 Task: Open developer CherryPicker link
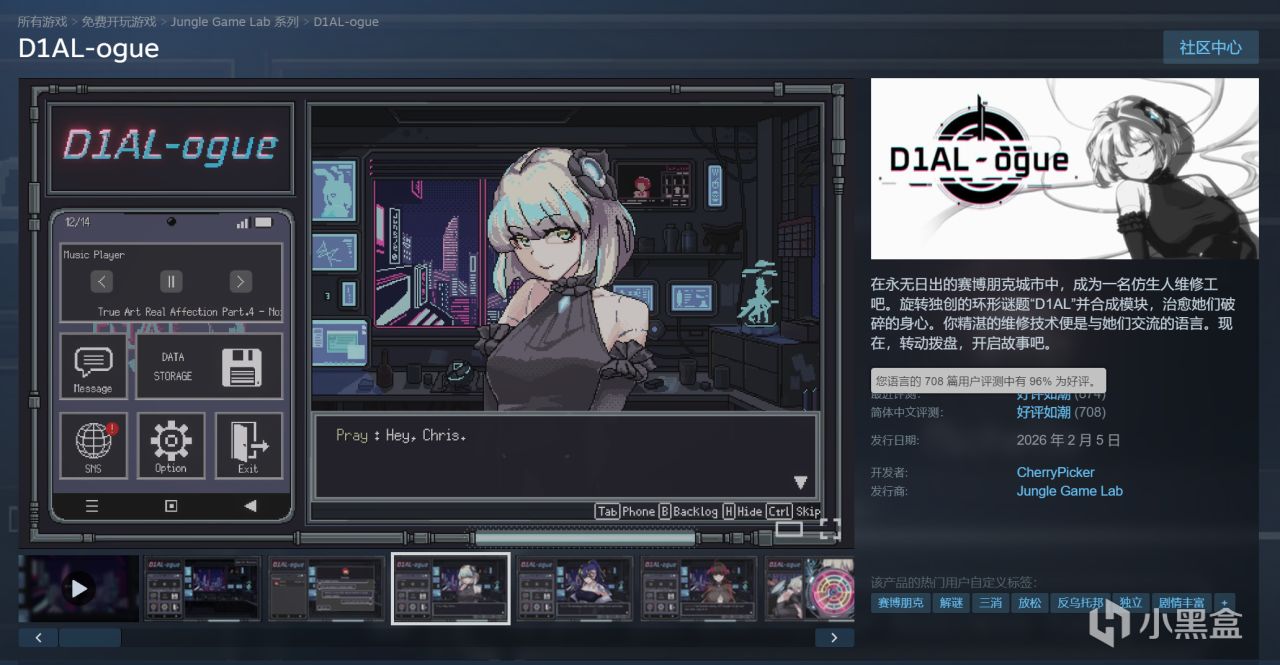[x=1056, y=472]
